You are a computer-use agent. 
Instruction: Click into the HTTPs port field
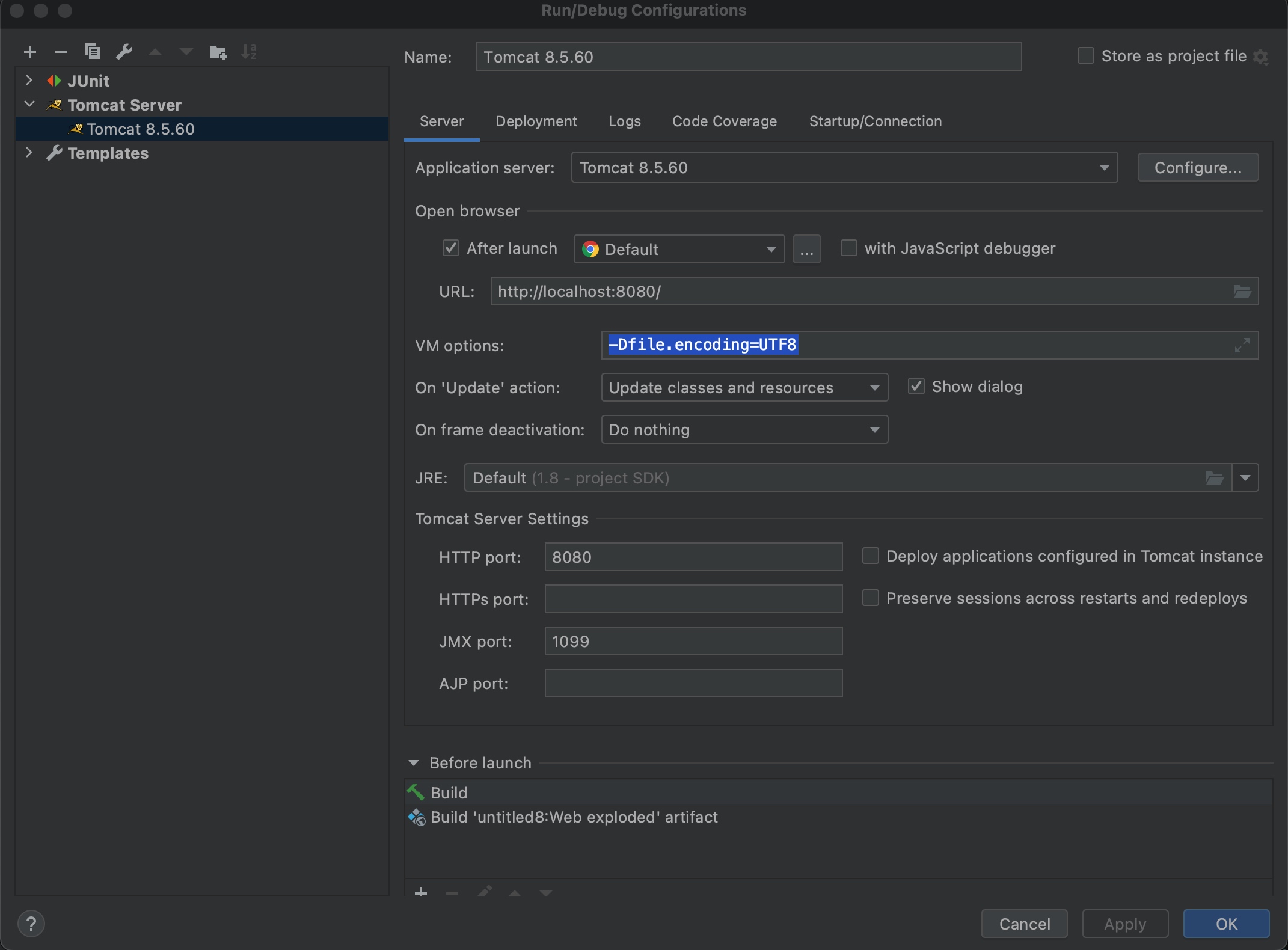[x=693, y=599]
